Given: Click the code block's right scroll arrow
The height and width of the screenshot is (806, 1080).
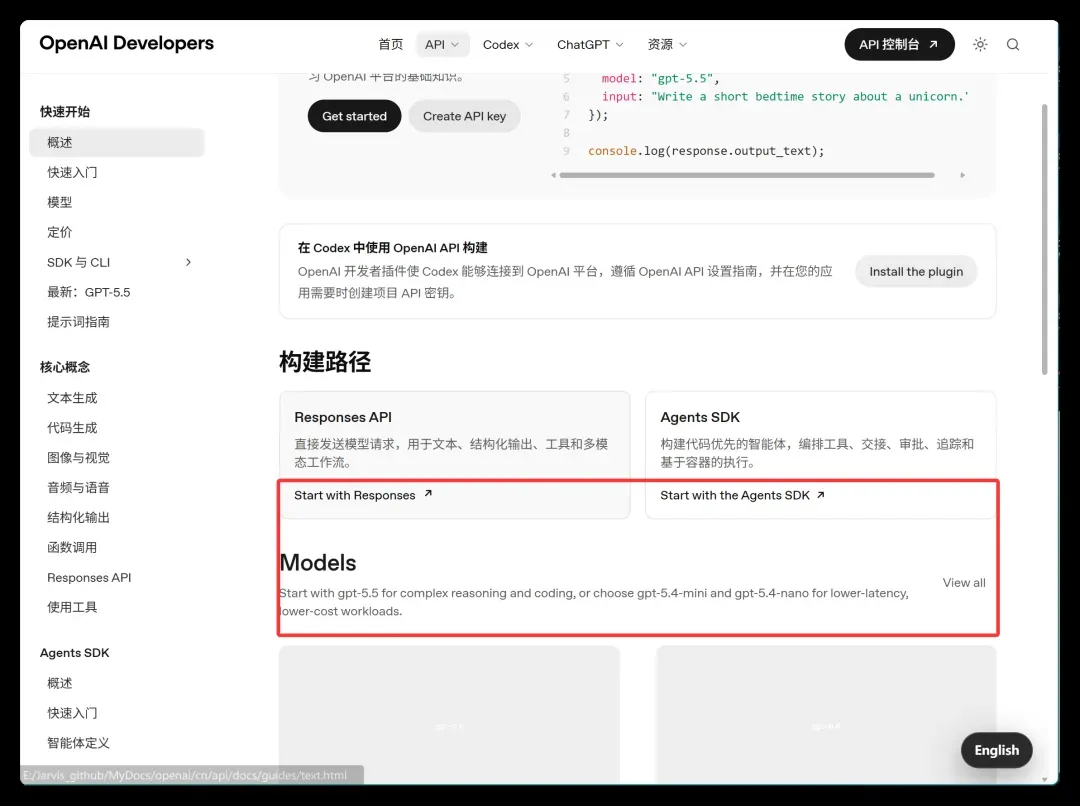Looking at the screenshot, I should coord(962,175).
